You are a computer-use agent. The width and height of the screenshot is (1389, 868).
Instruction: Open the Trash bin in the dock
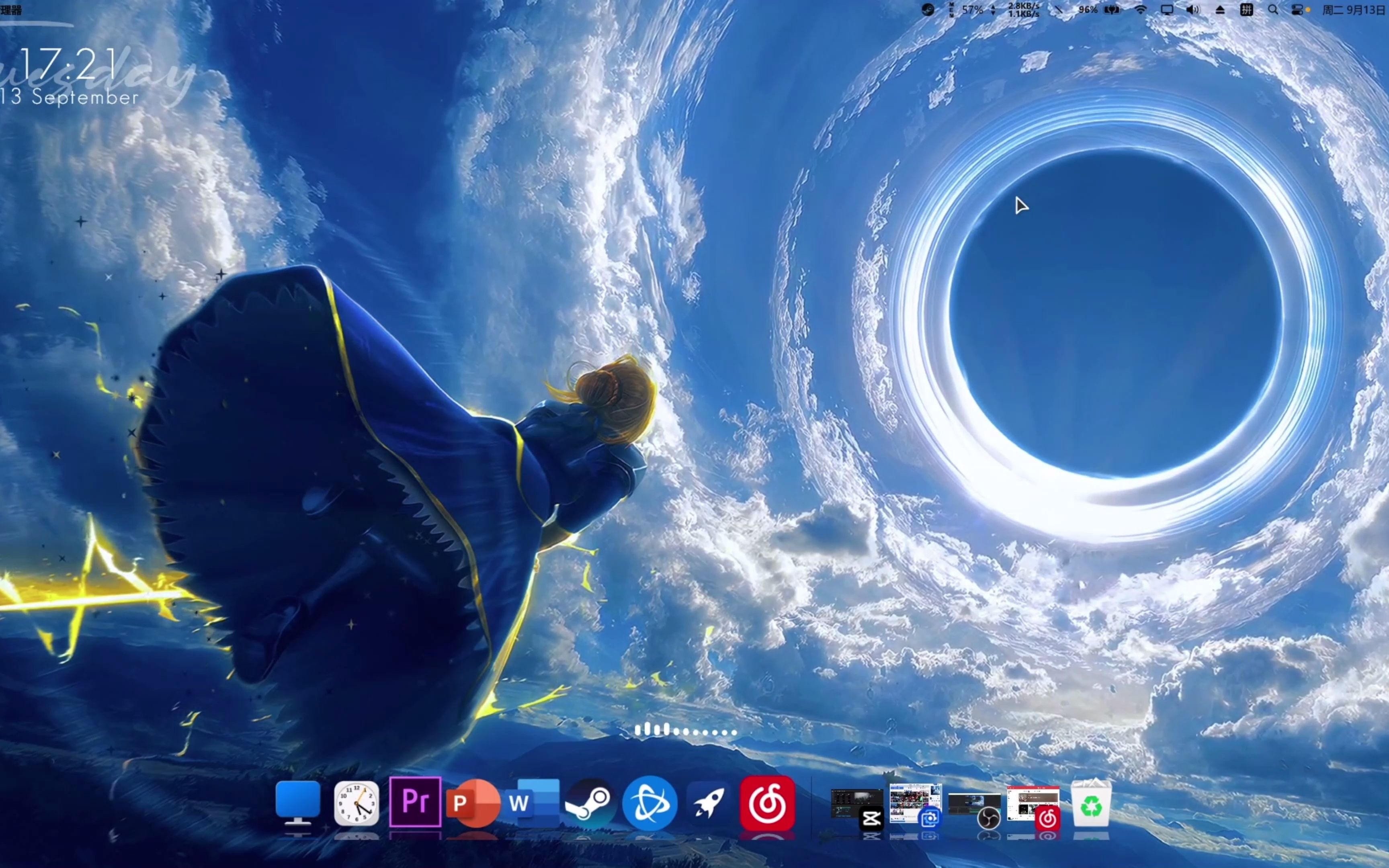1091,803
